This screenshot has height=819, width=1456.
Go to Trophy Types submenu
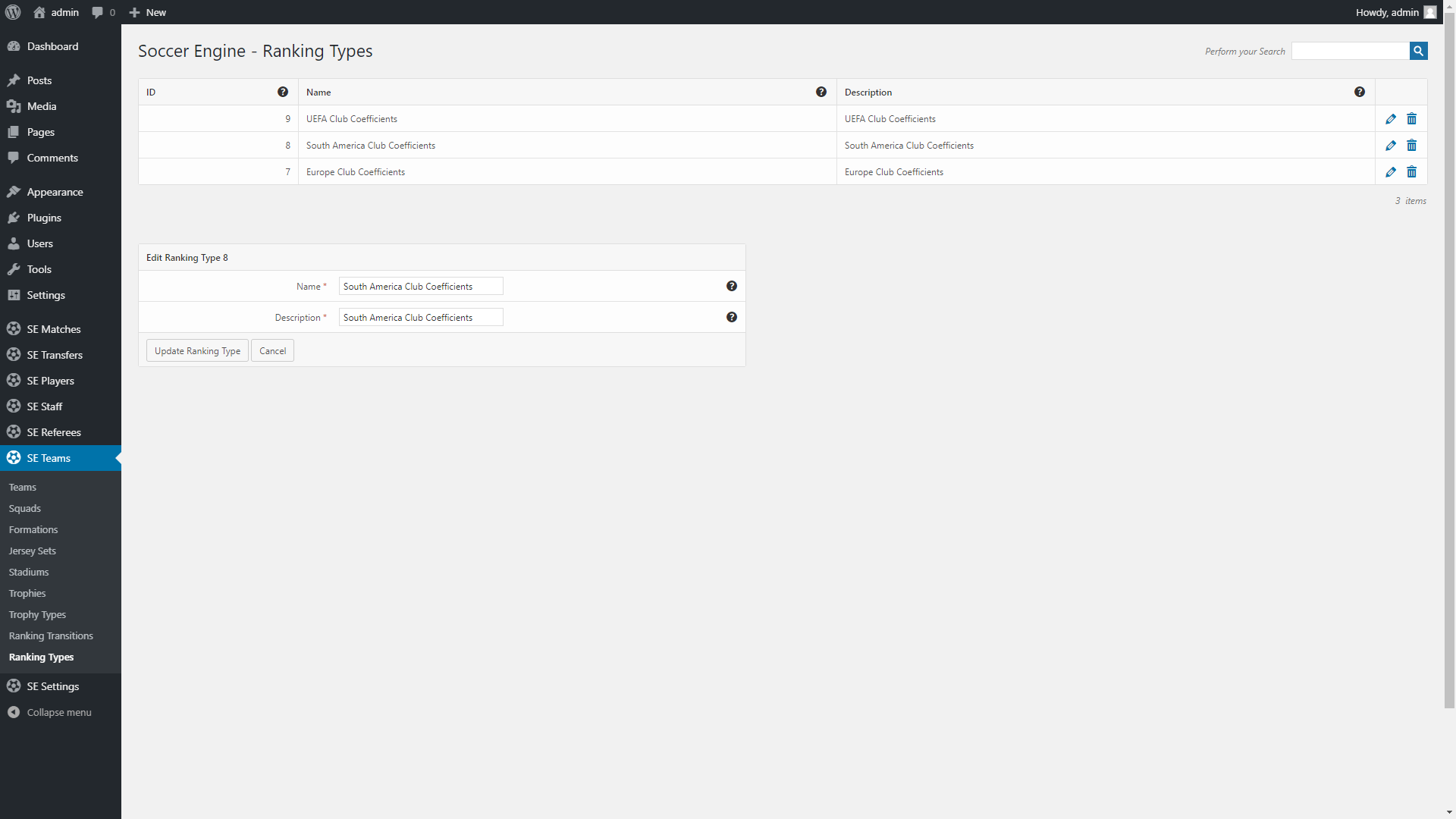click(x=37, y=614)
